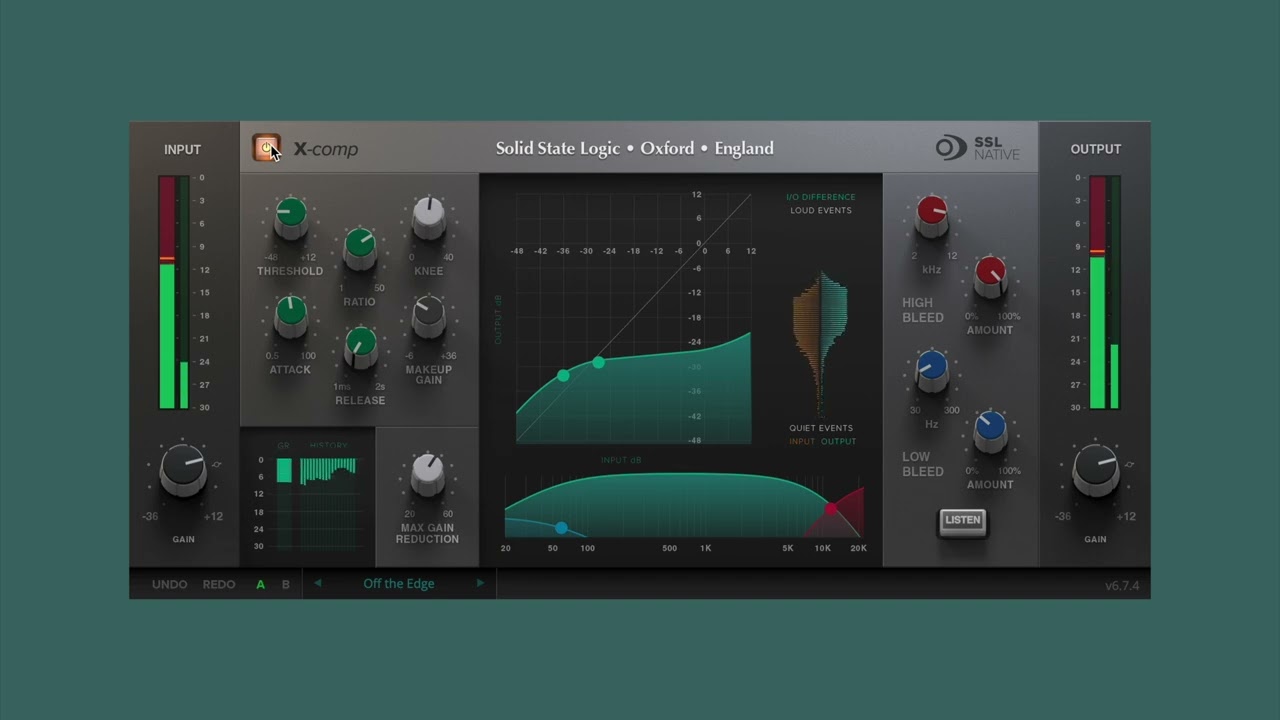The image size is (1280, 720).
Task: Click the Output Gain knob
Action: [1096, 470]
